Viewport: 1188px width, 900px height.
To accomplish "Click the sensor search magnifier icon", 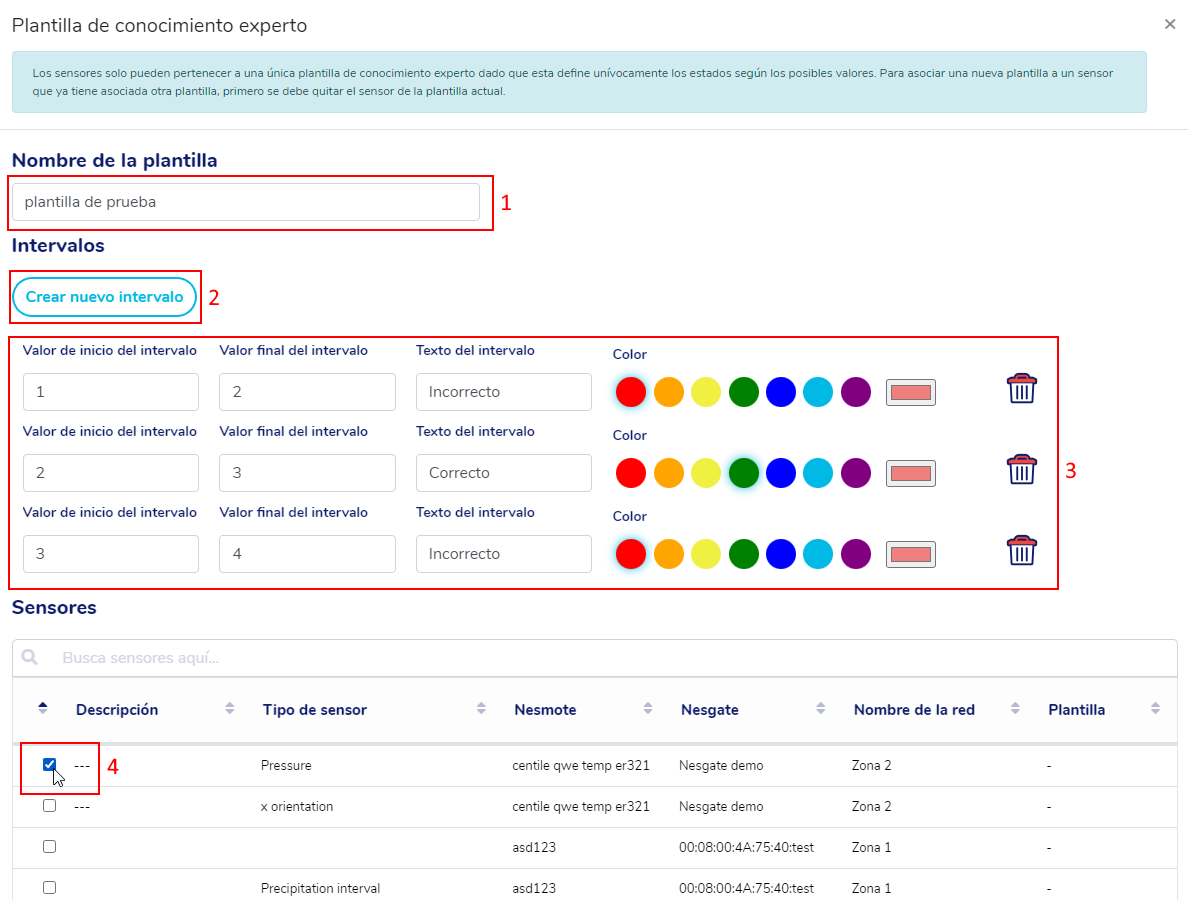I will pos(30,658).
